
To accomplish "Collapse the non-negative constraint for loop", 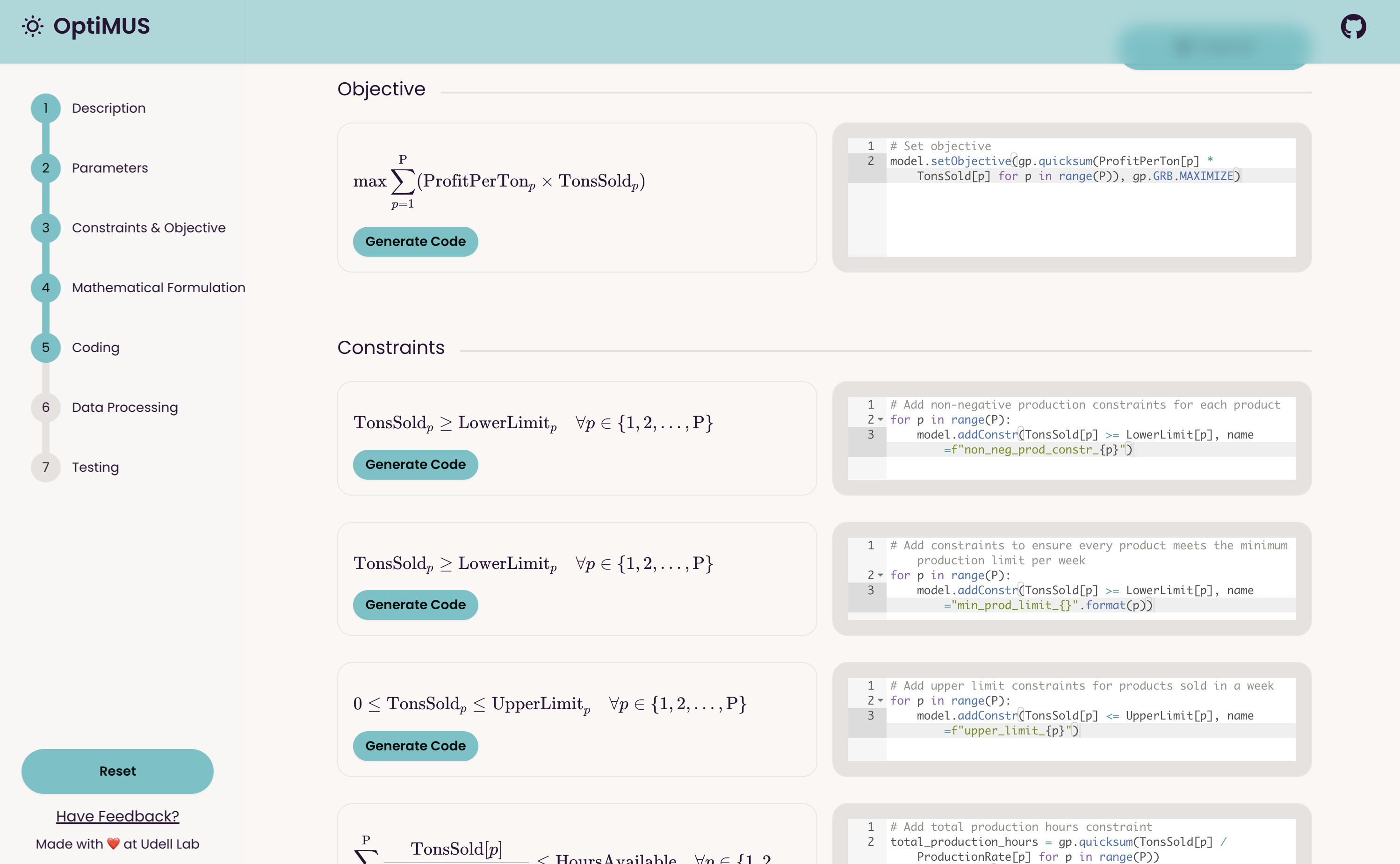I will [880, 420].
